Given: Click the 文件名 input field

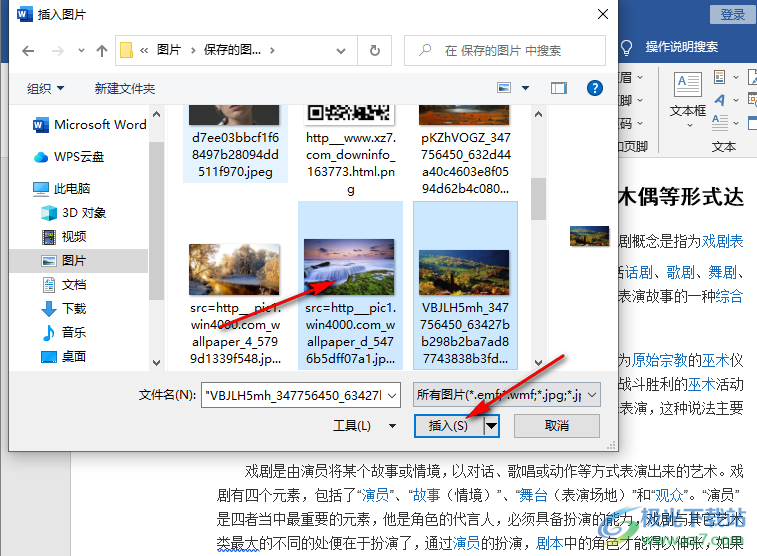Looking at the screenshot, I should pos(294,395).
